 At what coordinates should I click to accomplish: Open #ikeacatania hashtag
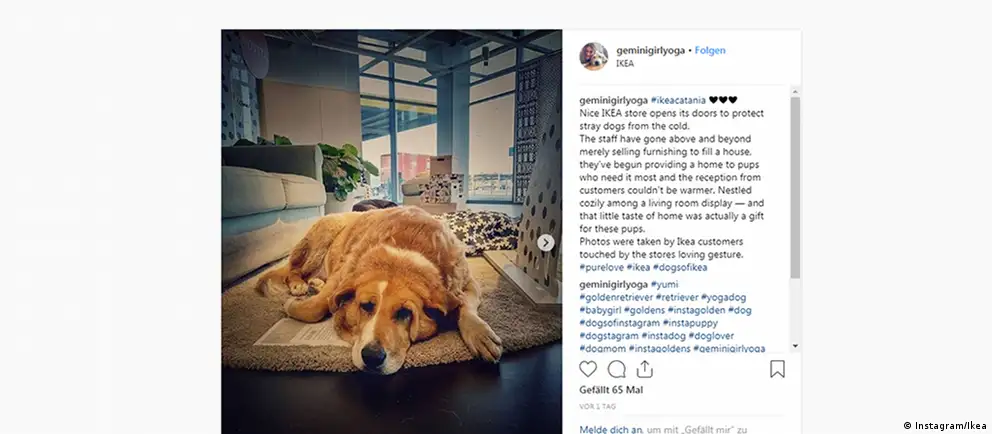(x=678, y=100)
